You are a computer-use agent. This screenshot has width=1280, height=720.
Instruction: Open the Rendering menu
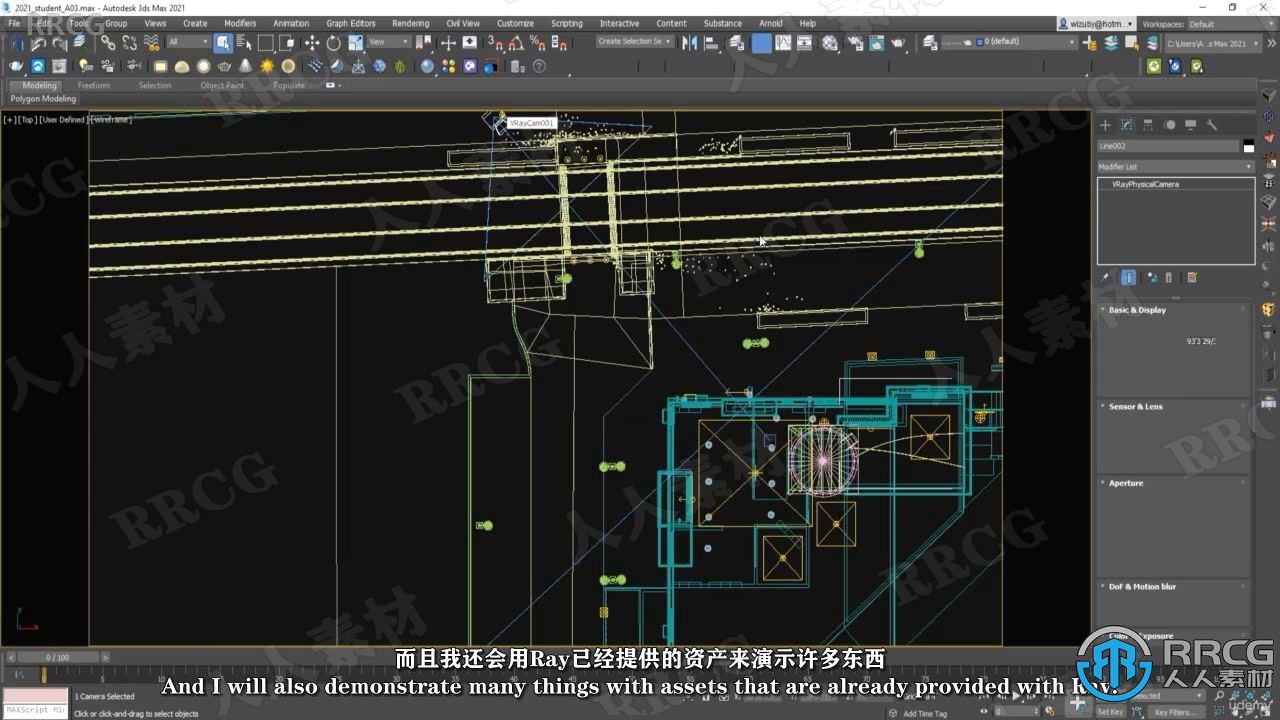click(410, 23)
